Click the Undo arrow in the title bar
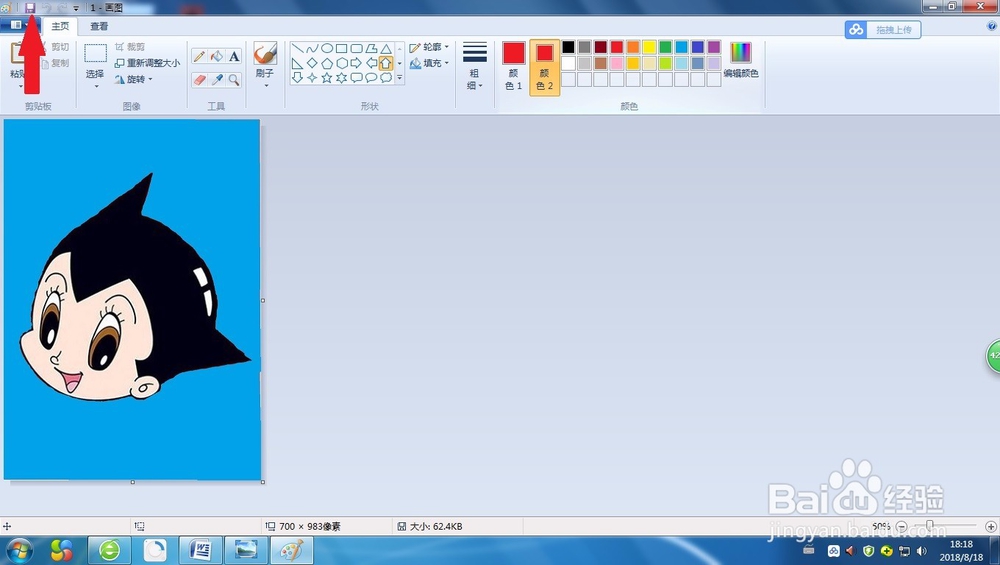Image resolution: width=1000 pixels, height=565 pixels. coord(47,8)
